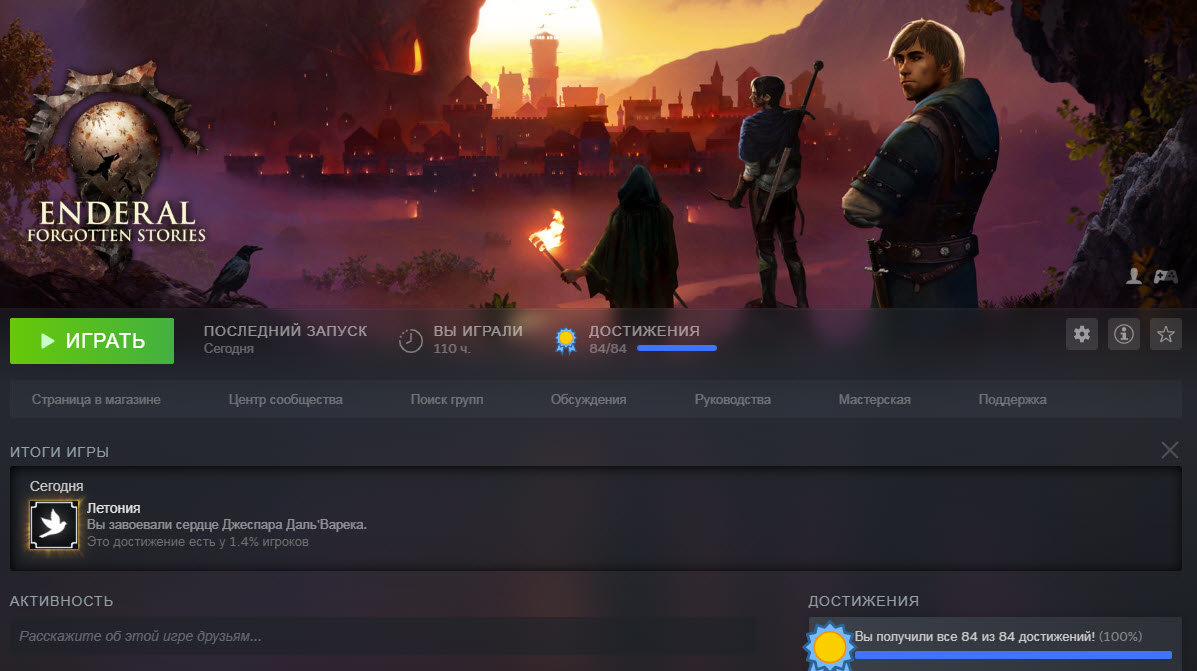Click the single-player person icon on banner
1197x671 pixels.
coord(1134,277)
